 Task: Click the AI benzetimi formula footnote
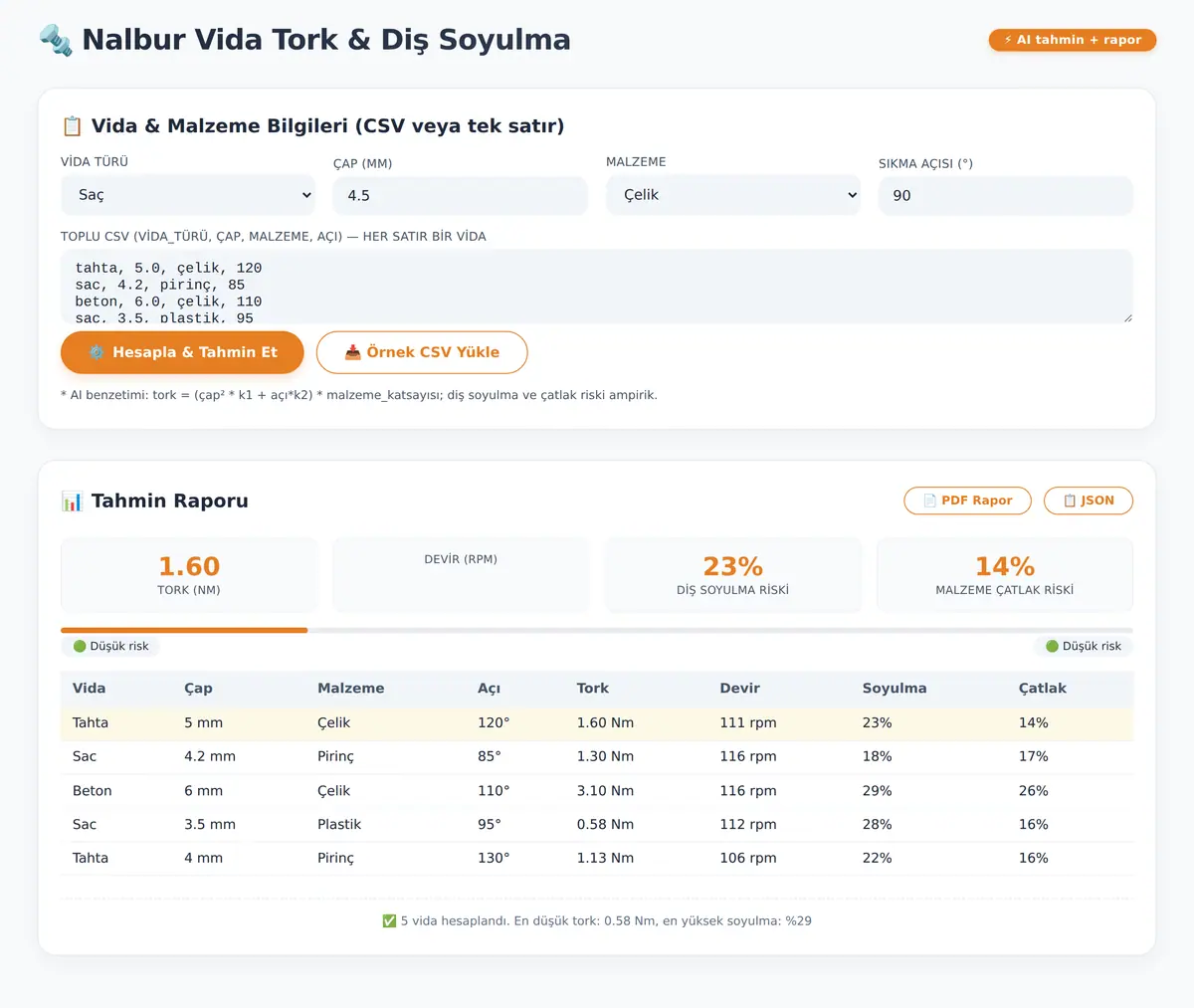pos(359,395)
